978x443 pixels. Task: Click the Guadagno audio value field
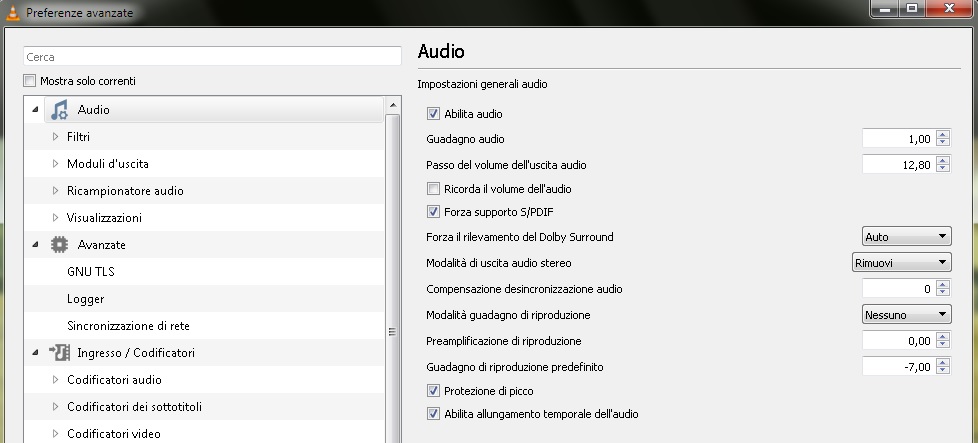tap(899, 139)
